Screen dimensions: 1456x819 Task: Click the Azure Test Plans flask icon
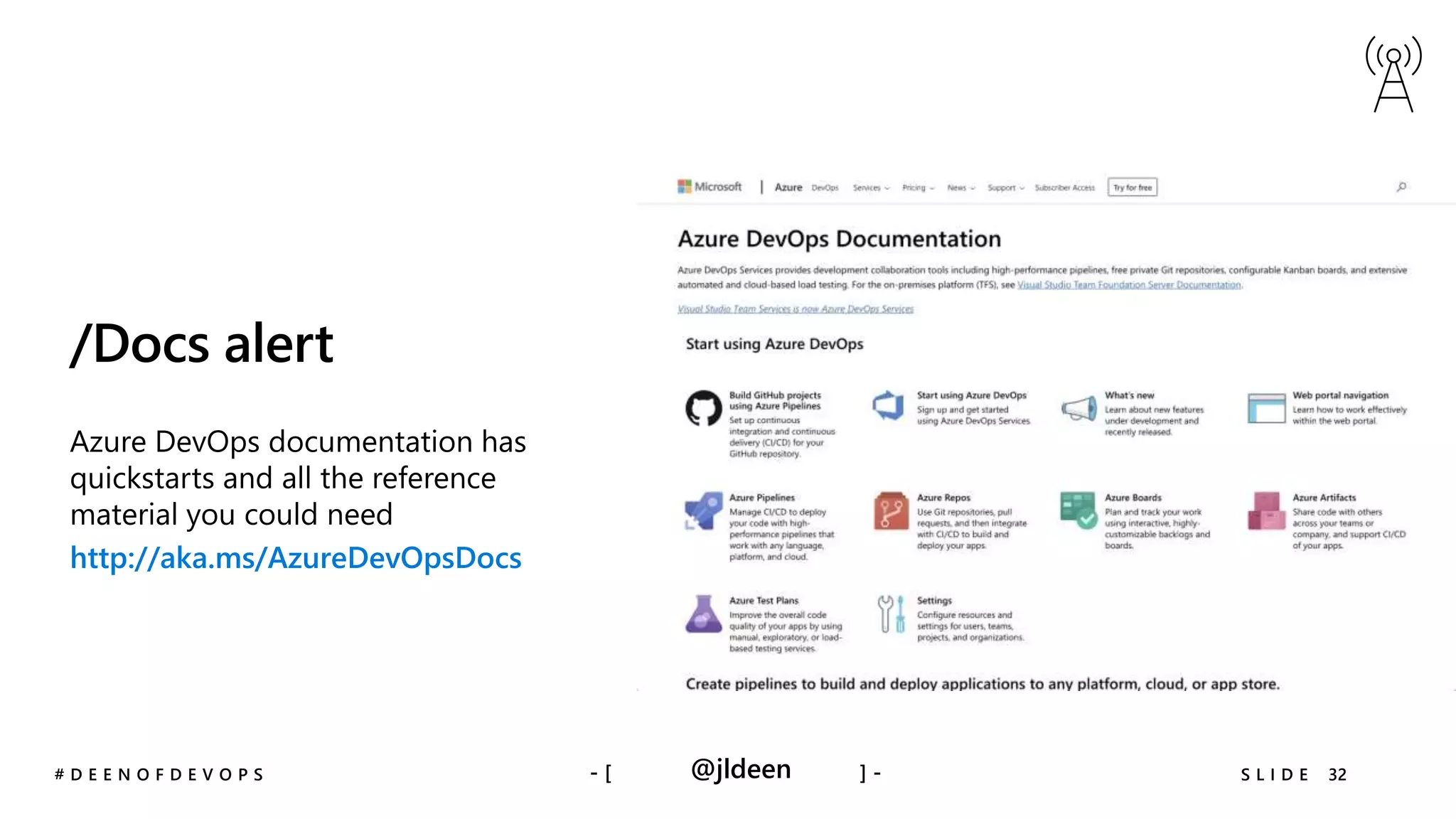pos(703,614)
